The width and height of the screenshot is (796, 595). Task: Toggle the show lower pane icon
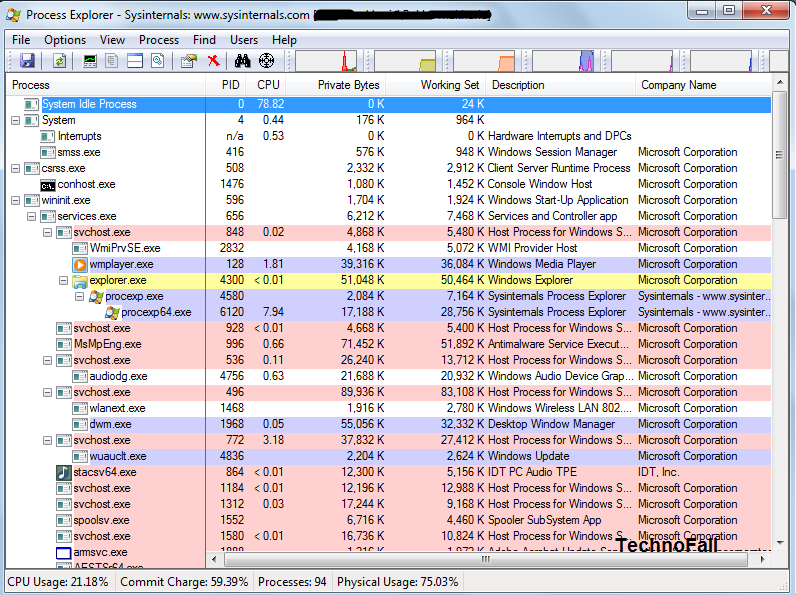[x=135, y=61]
